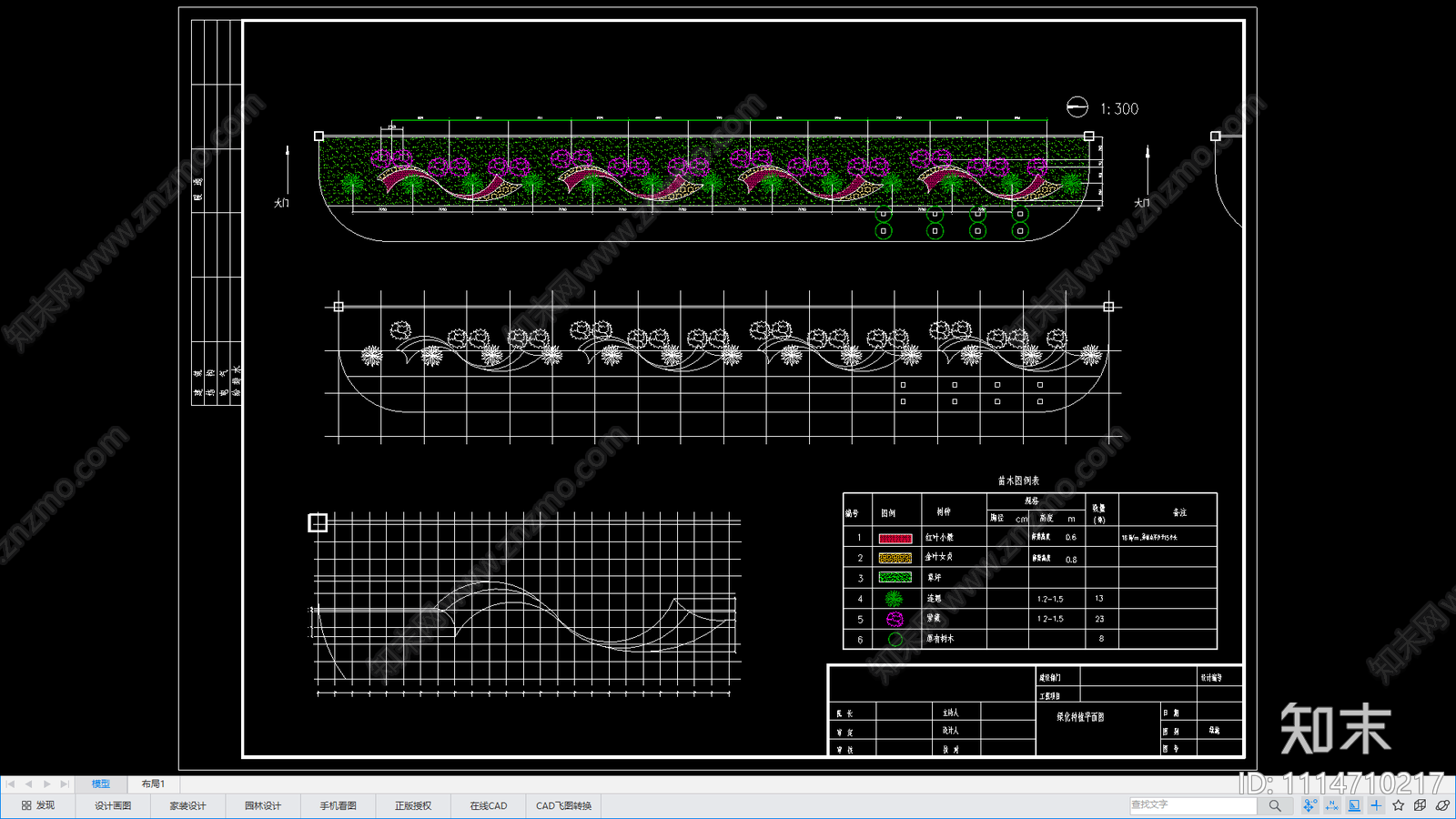This screenshot has height=819, width=1456.
Task: Click the 备注 column header
Action: [1179, 512]
